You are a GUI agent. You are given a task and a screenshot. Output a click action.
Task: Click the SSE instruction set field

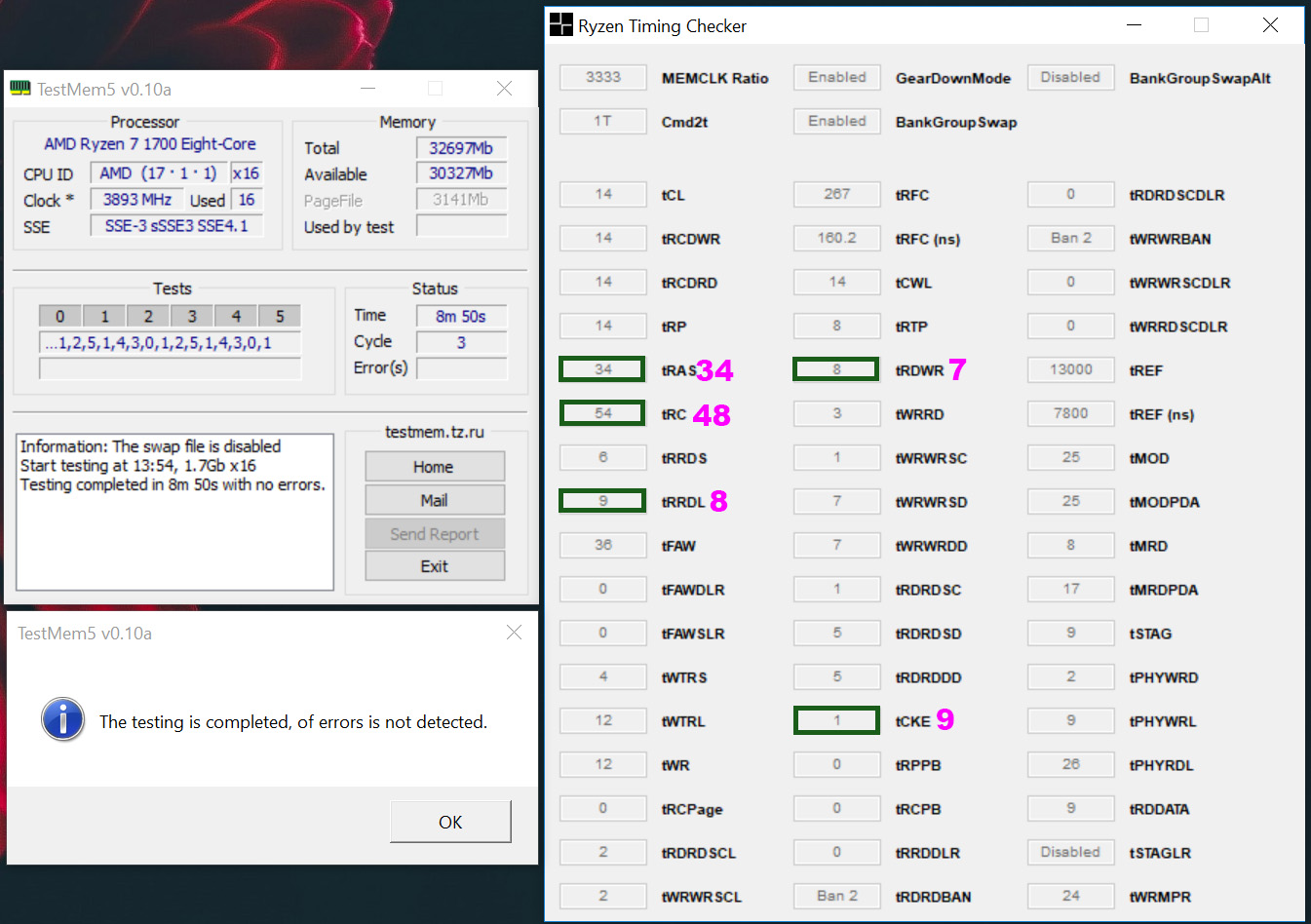point(176,226)
